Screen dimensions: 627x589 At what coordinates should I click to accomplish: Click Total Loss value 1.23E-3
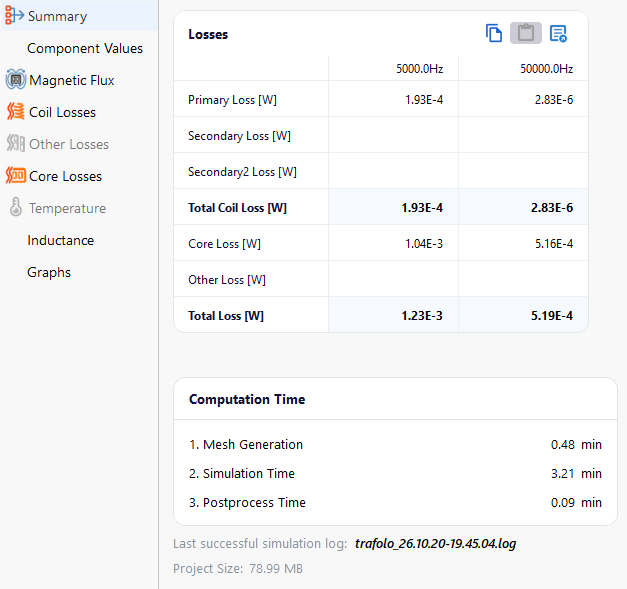[x=422, y=315]
